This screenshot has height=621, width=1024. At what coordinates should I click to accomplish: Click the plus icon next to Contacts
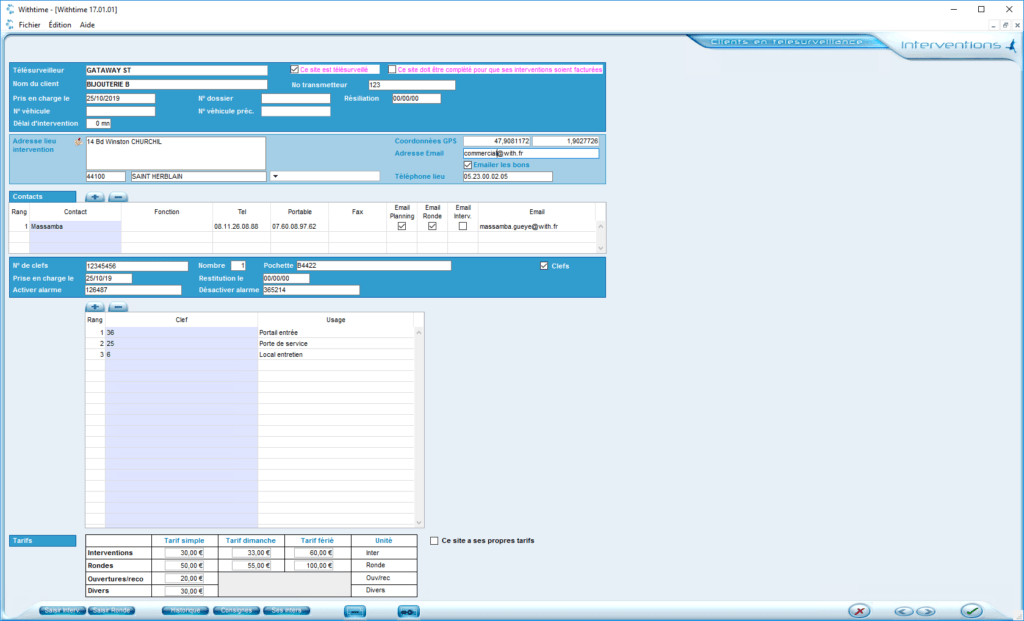(x=95, y=197)
